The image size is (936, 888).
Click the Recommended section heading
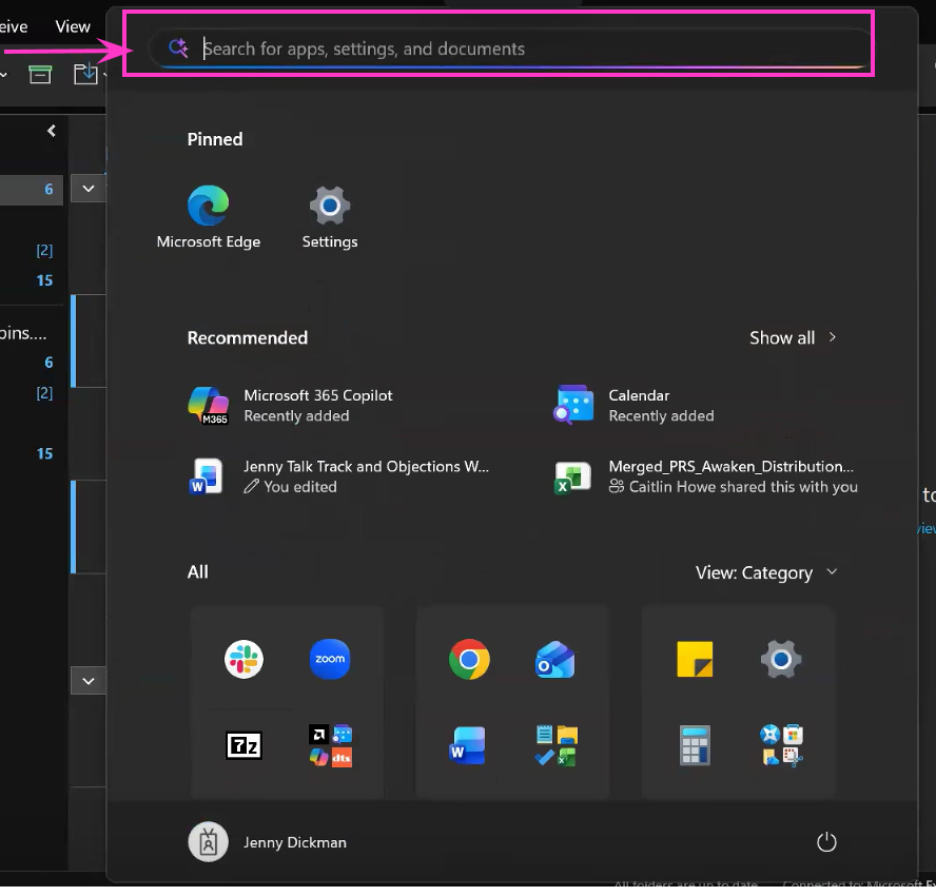248,338
